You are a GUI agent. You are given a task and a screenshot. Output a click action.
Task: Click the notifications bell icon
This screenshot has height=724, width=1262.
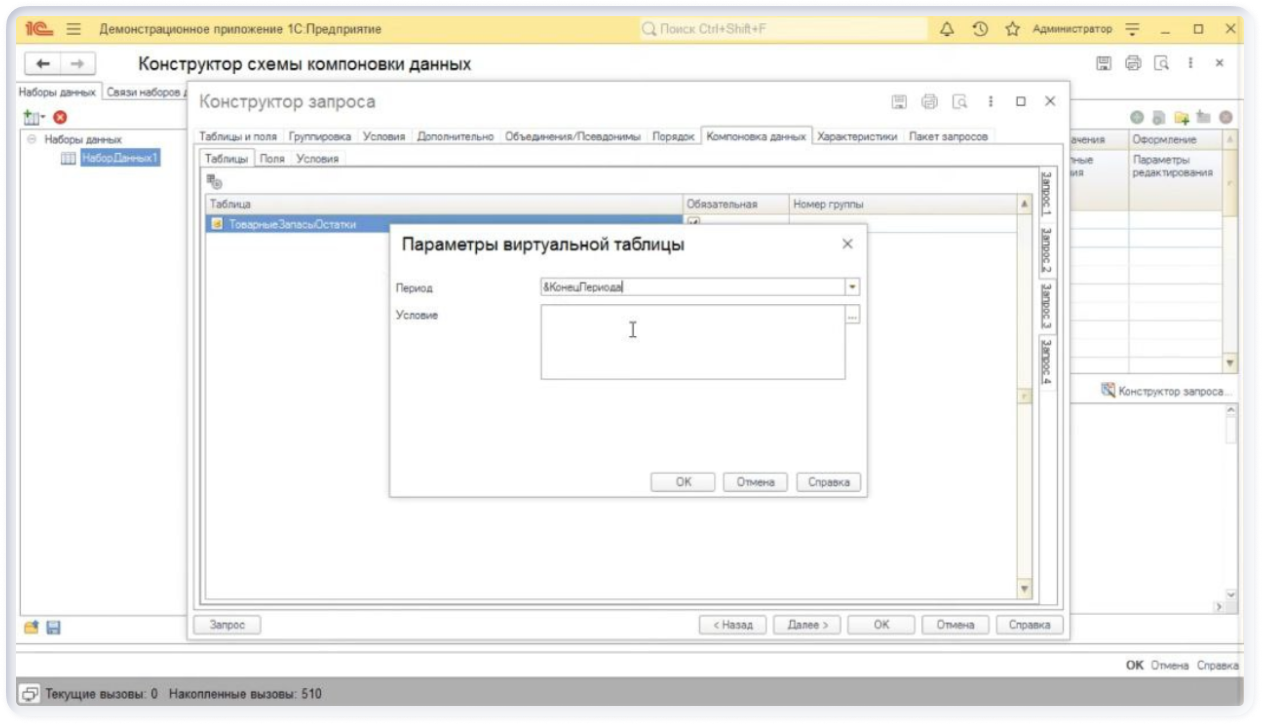click(x=947, y=30)
